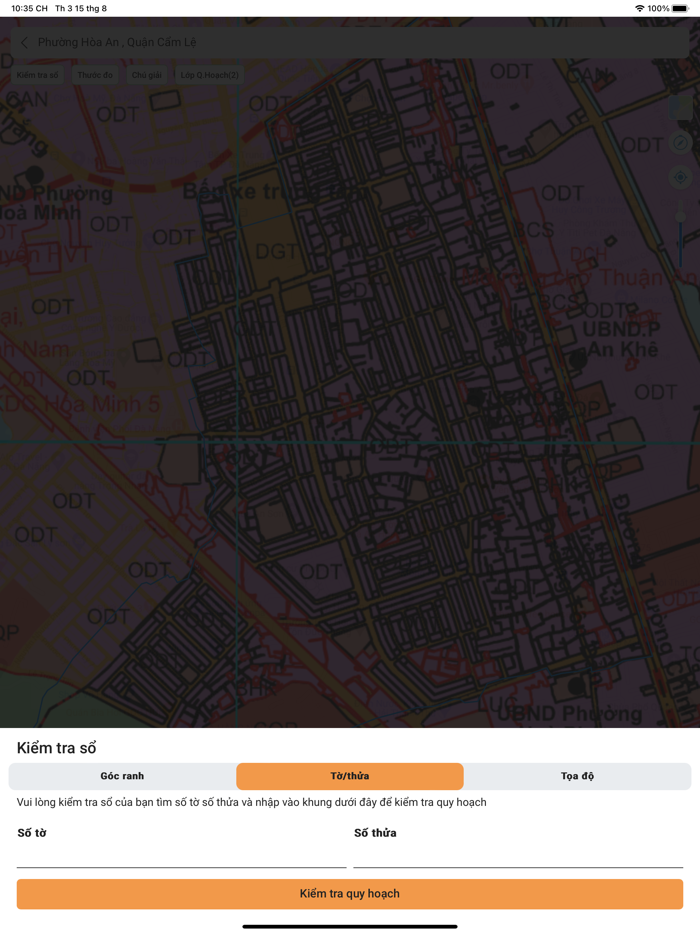Open the Chú giải legend chip
Image resolution: width=700 pixels, height=934 pixels.
[x=147, y=75]
